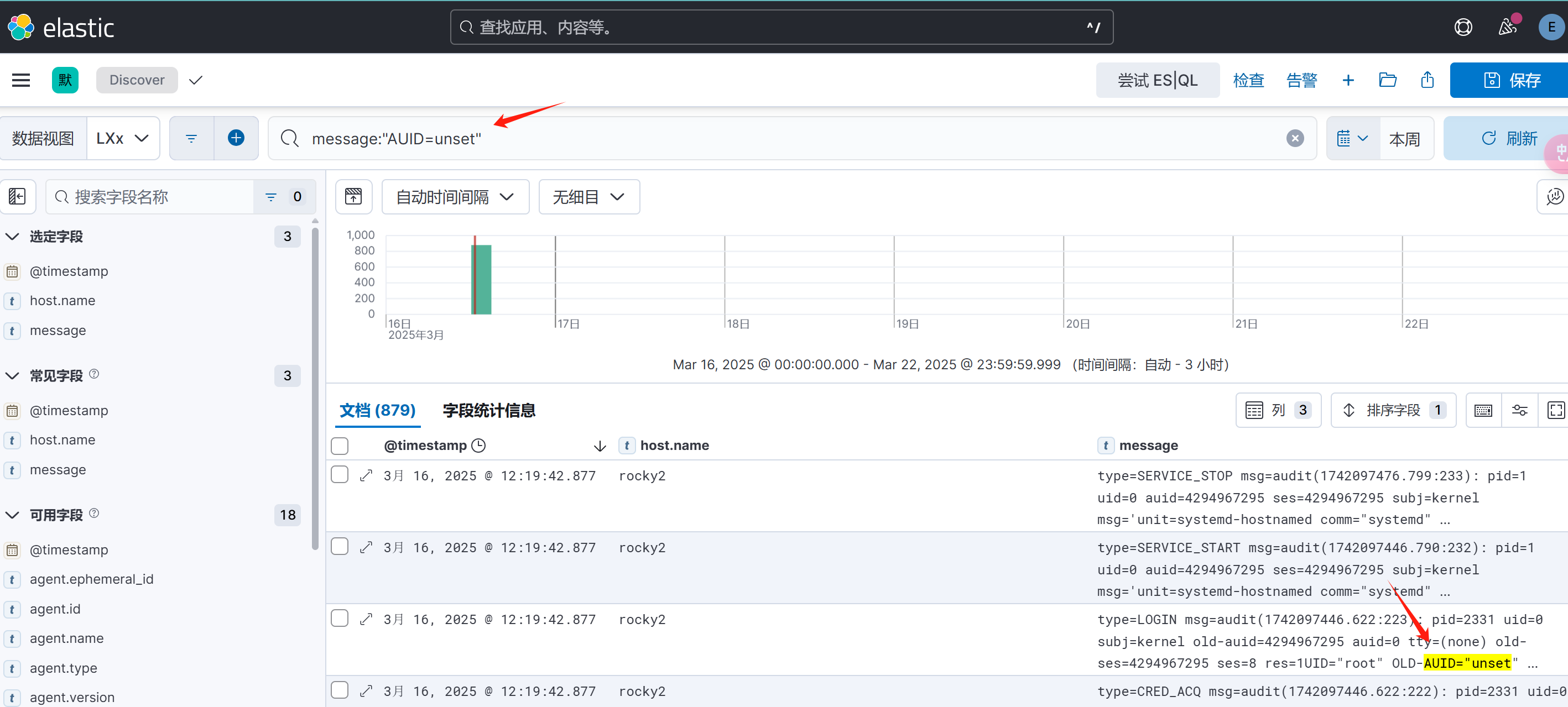
Task: Open the auto time interval dropdown
Action: (455, 197)
